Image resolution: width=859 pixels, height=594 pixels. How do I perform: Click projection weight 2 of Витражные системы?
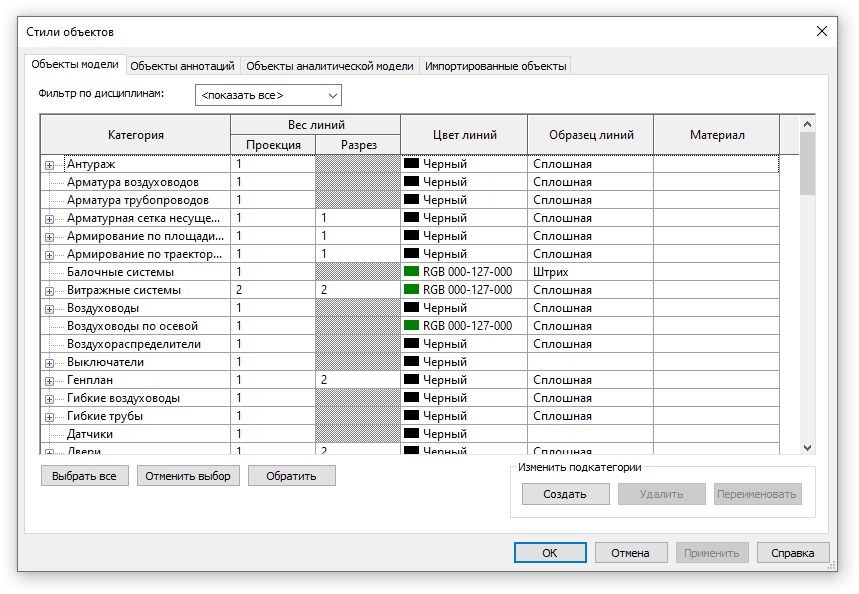click(x=273, y=290)
